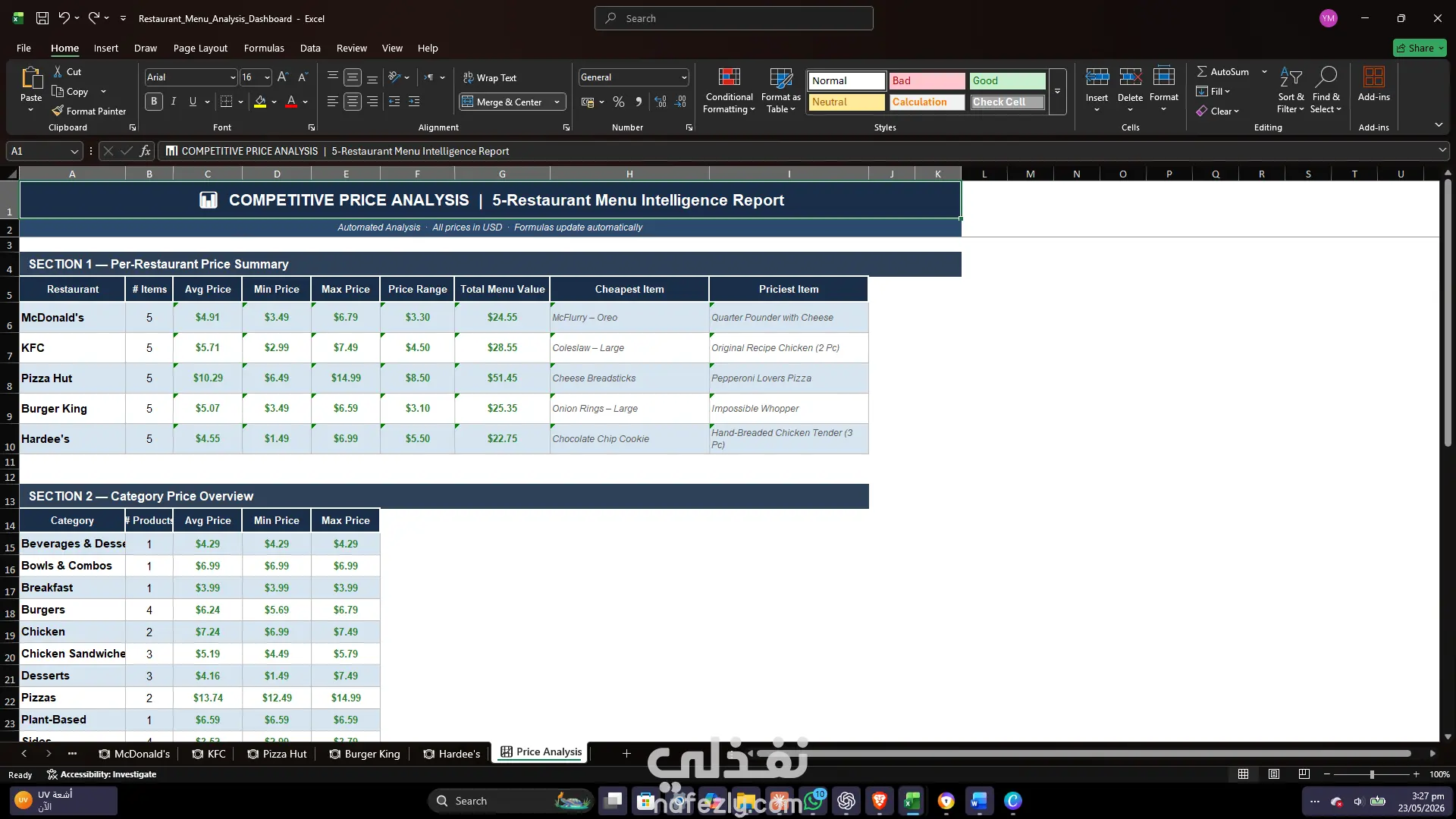1456x819 pixels.
Task: Activate the Format Painter tool
Action: 89,111
